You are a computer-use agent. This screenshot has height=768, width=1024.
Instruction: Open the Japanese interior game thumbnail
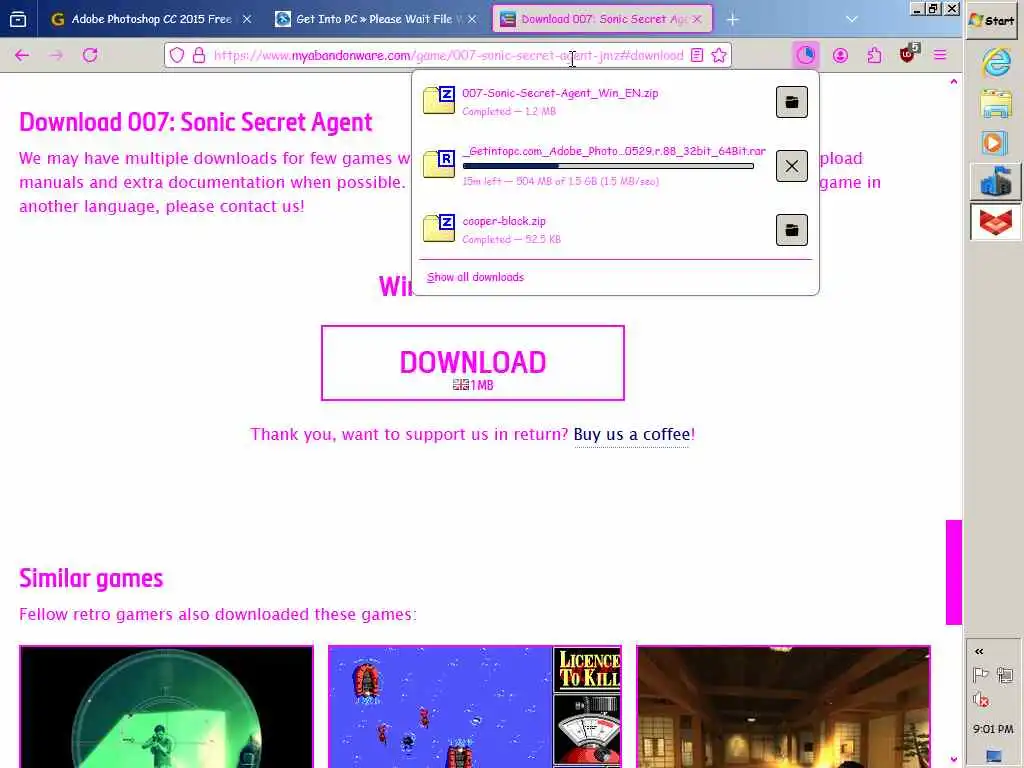(783, 707)
